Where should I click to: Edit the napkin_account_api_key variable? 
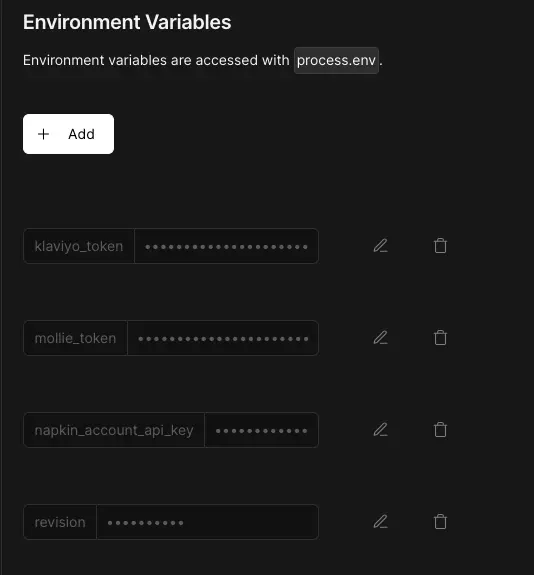pos(381,430)
